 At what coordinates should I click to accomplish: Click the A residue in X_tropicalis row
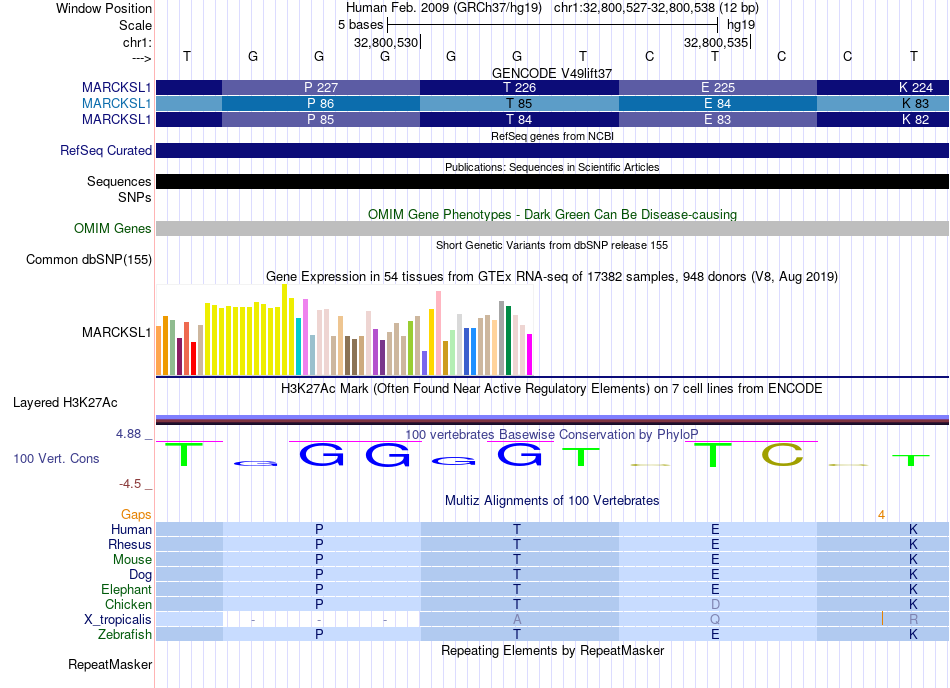(517, 620)
